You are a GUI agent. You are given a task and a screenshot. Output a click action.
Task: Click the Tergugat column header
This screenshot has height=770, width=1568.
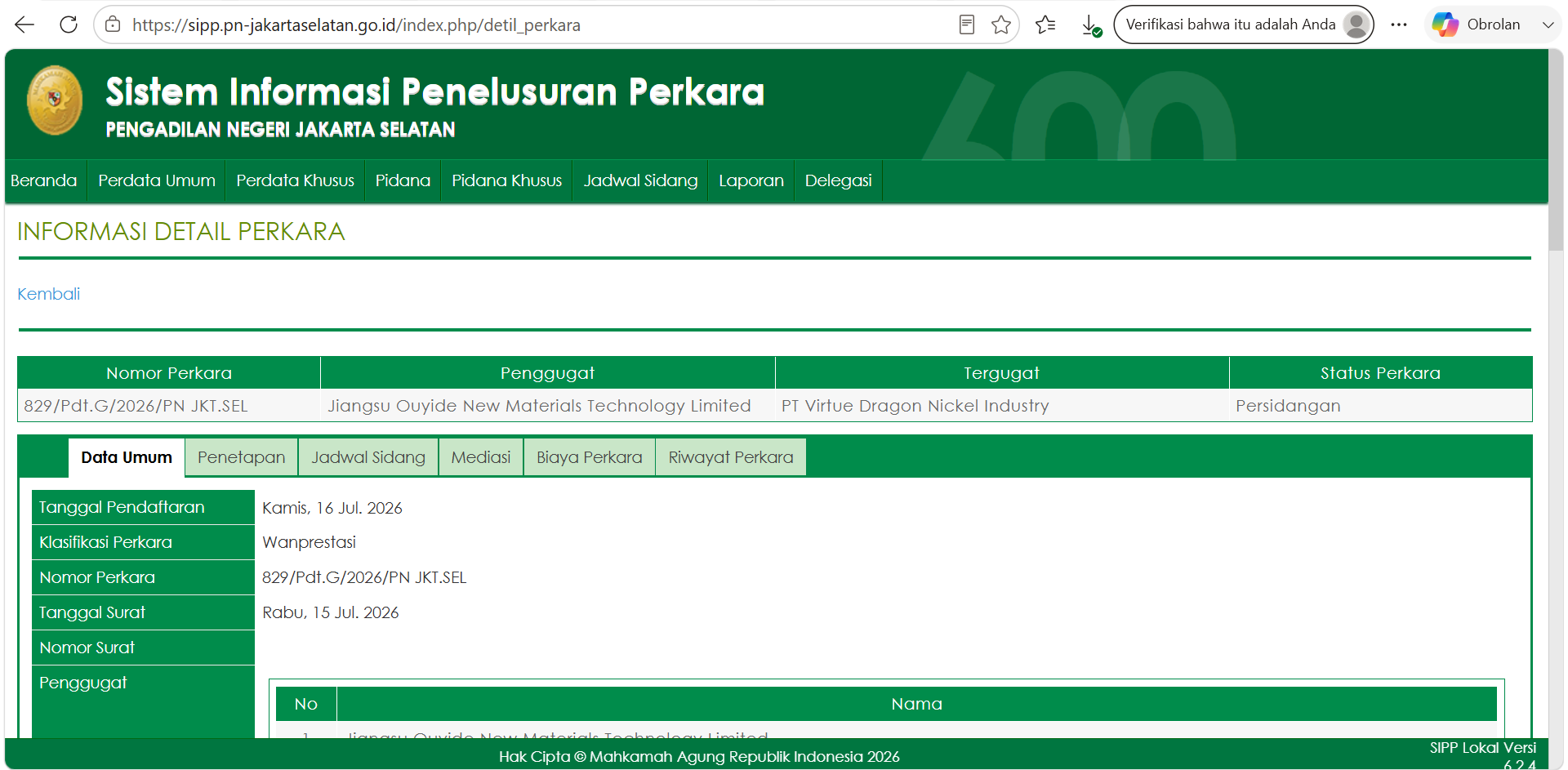(x=1002, y=373)
